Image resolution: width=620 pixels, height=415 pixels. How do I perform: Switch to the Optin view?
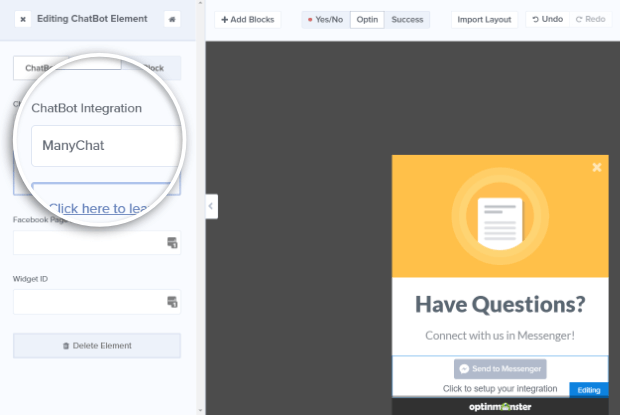click(367, 20)
